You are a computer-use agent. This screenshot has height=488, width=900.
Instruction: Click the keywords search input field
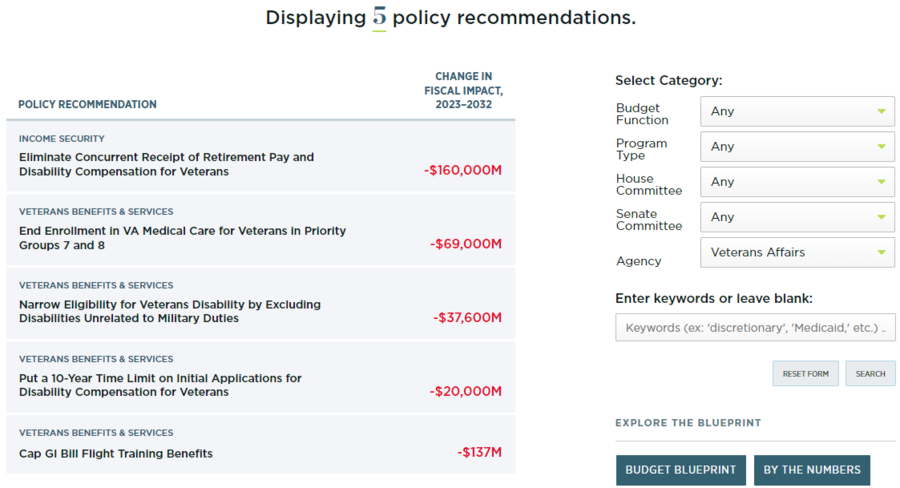point(755,327)
